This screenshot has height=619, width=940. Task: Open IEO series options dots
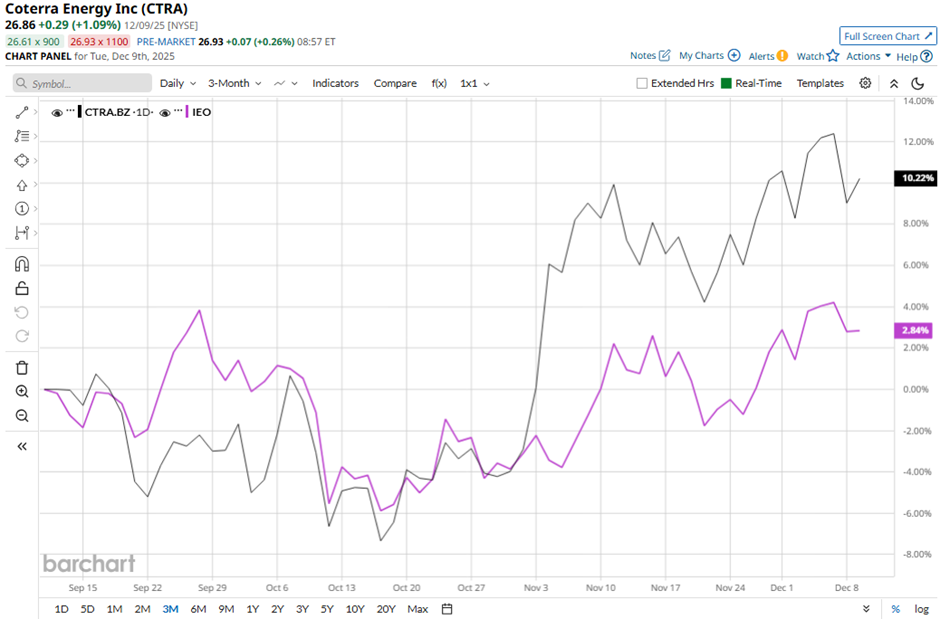pos(178,111)
